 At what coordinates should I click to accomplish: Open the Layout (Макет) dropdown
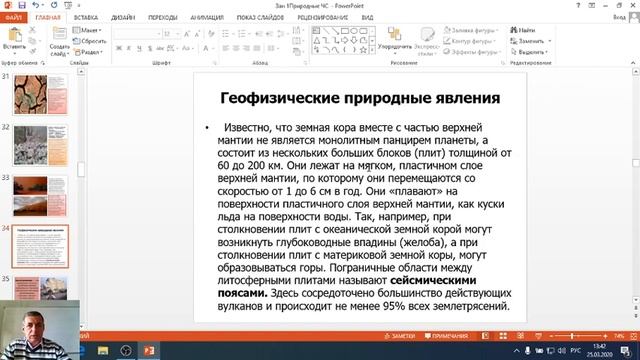[87, 30]
